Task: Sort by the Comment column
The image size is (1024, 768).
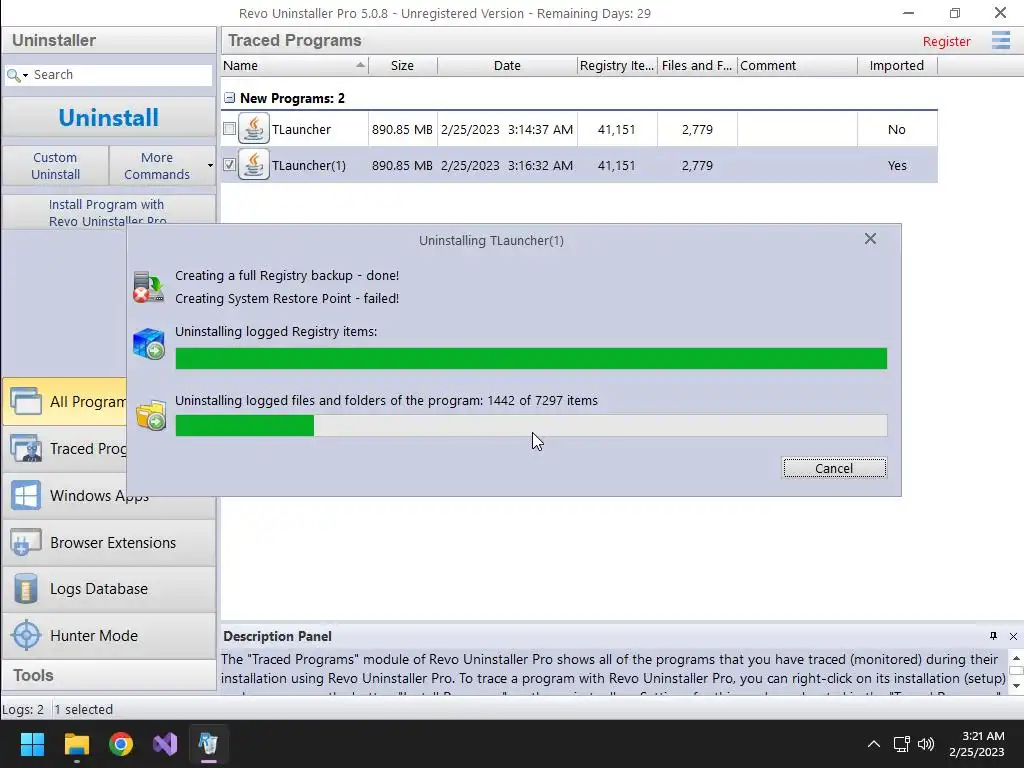Action: [797, 65]
